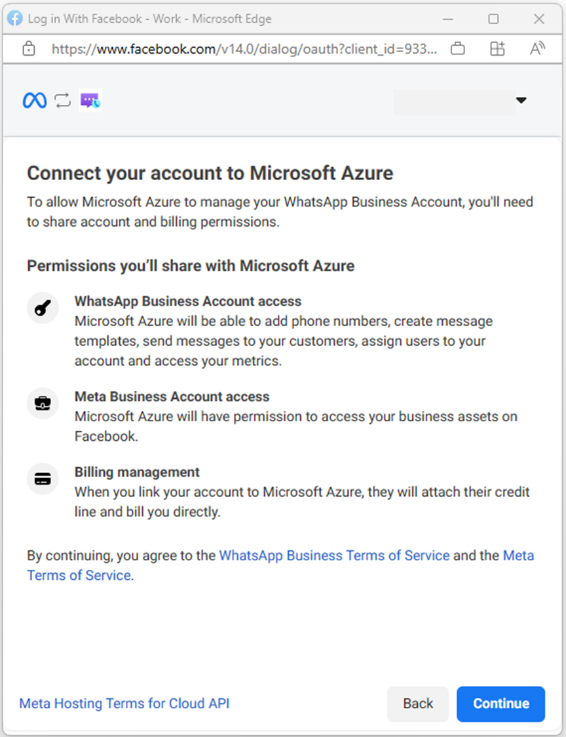The width and height of the screenshot is (566, 737).
Task: Open the Meta Terms of Service link
Action: pos(281,565)
